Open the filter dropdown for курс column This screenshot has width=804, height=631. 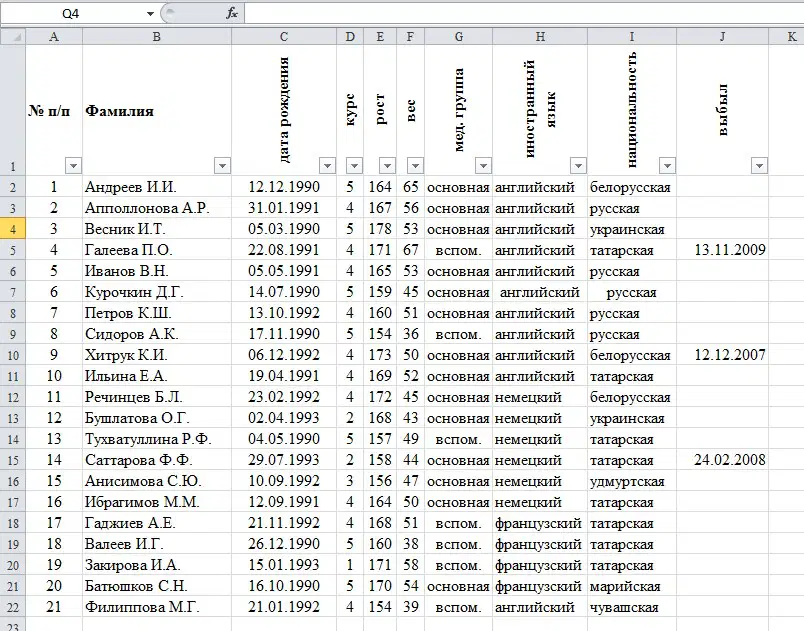[354, 166]
